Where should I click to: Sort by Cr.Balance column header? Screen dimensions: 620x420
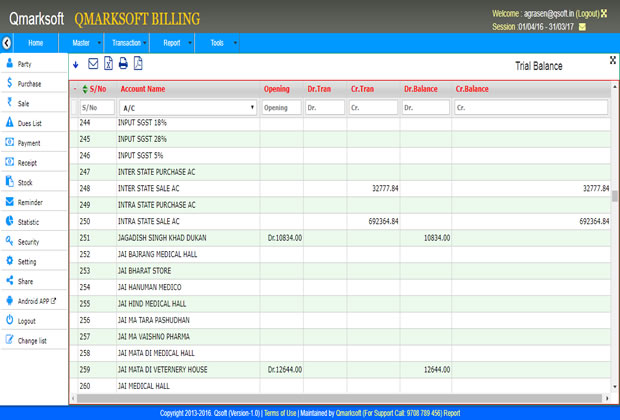pyautogui.click(x=472, y=89)
